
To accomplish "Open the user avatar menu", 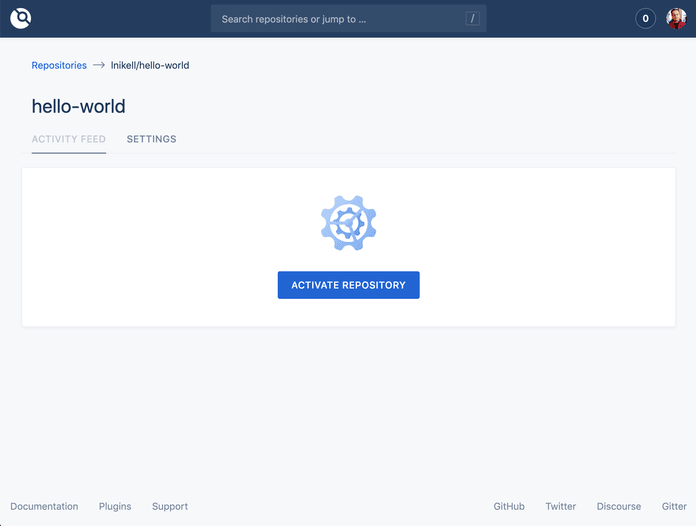I will (676, 19).
